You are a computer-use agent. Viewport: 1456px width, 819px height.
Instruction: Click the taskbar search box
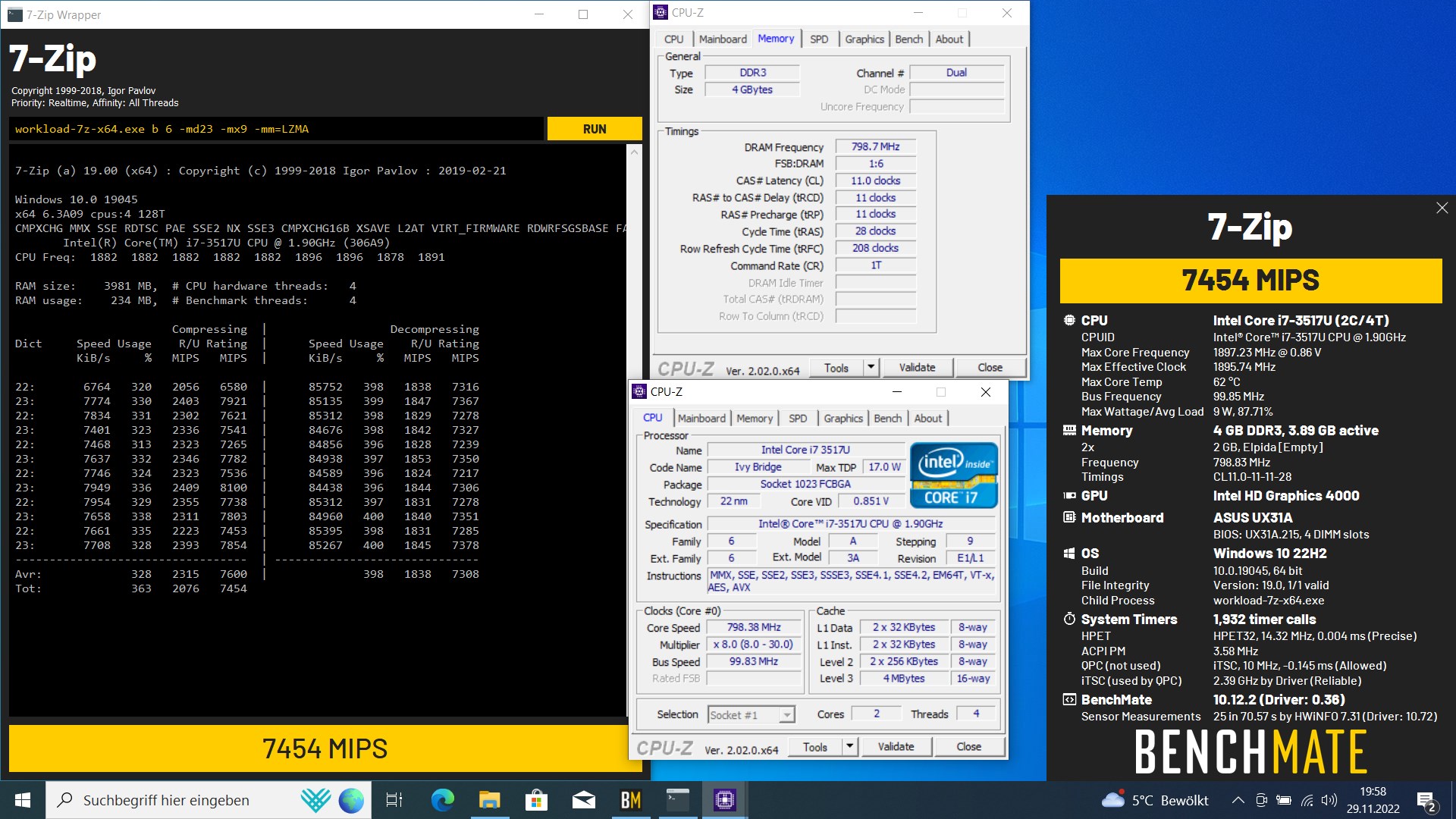(x=209, y=800)
